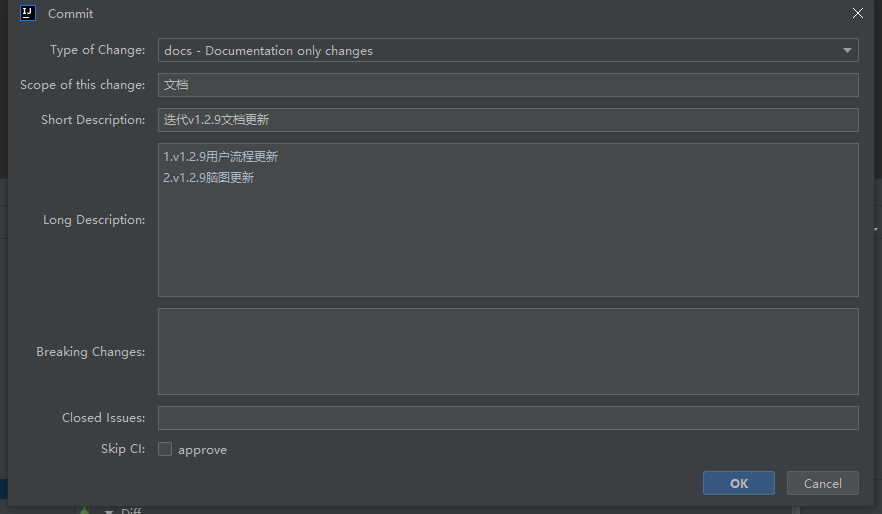Click inside the Breaking Changes text area
Image resolution: width=882 pixels, height=514 pixels.
tap(508, 351)
